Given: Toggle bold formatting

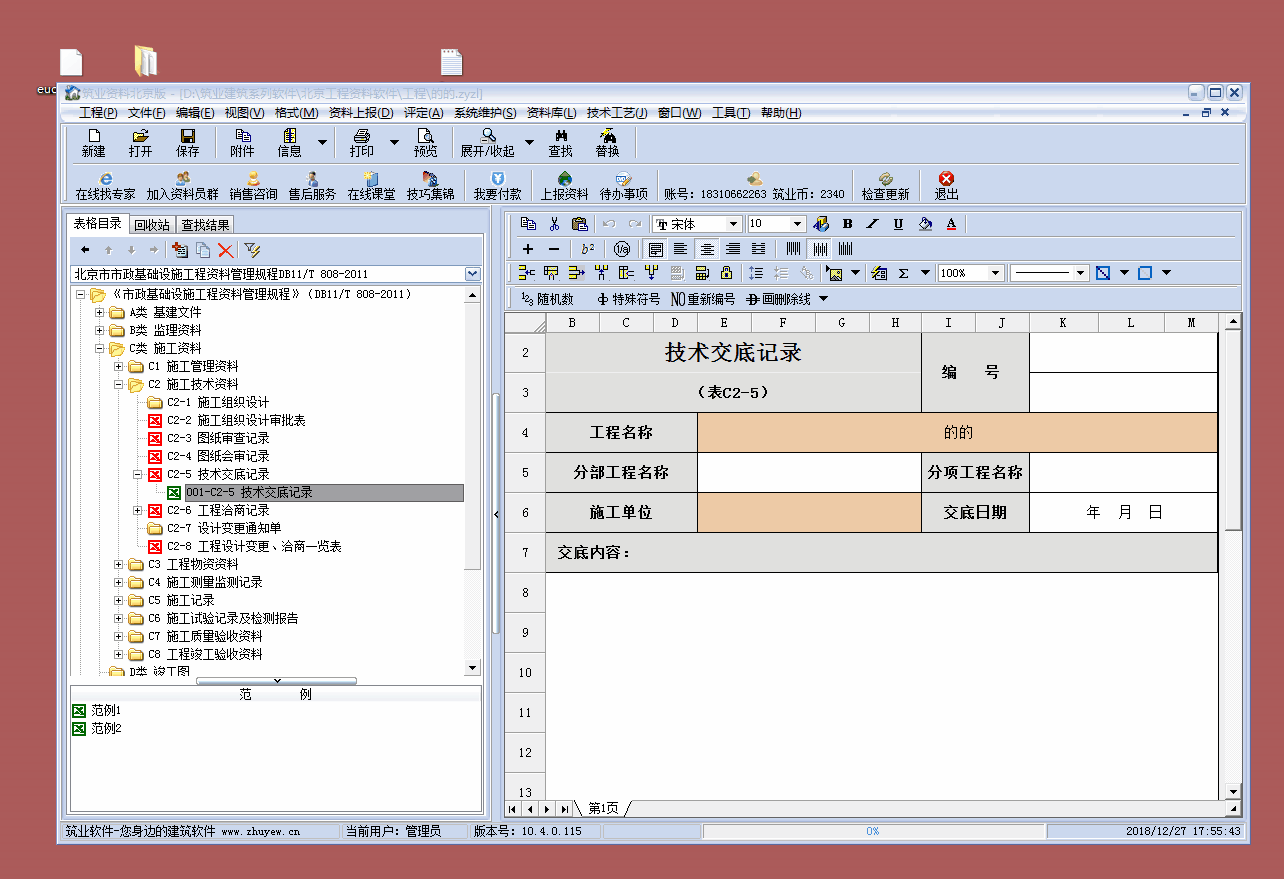Looking at the screenshot, I should (x=847, y=224).
